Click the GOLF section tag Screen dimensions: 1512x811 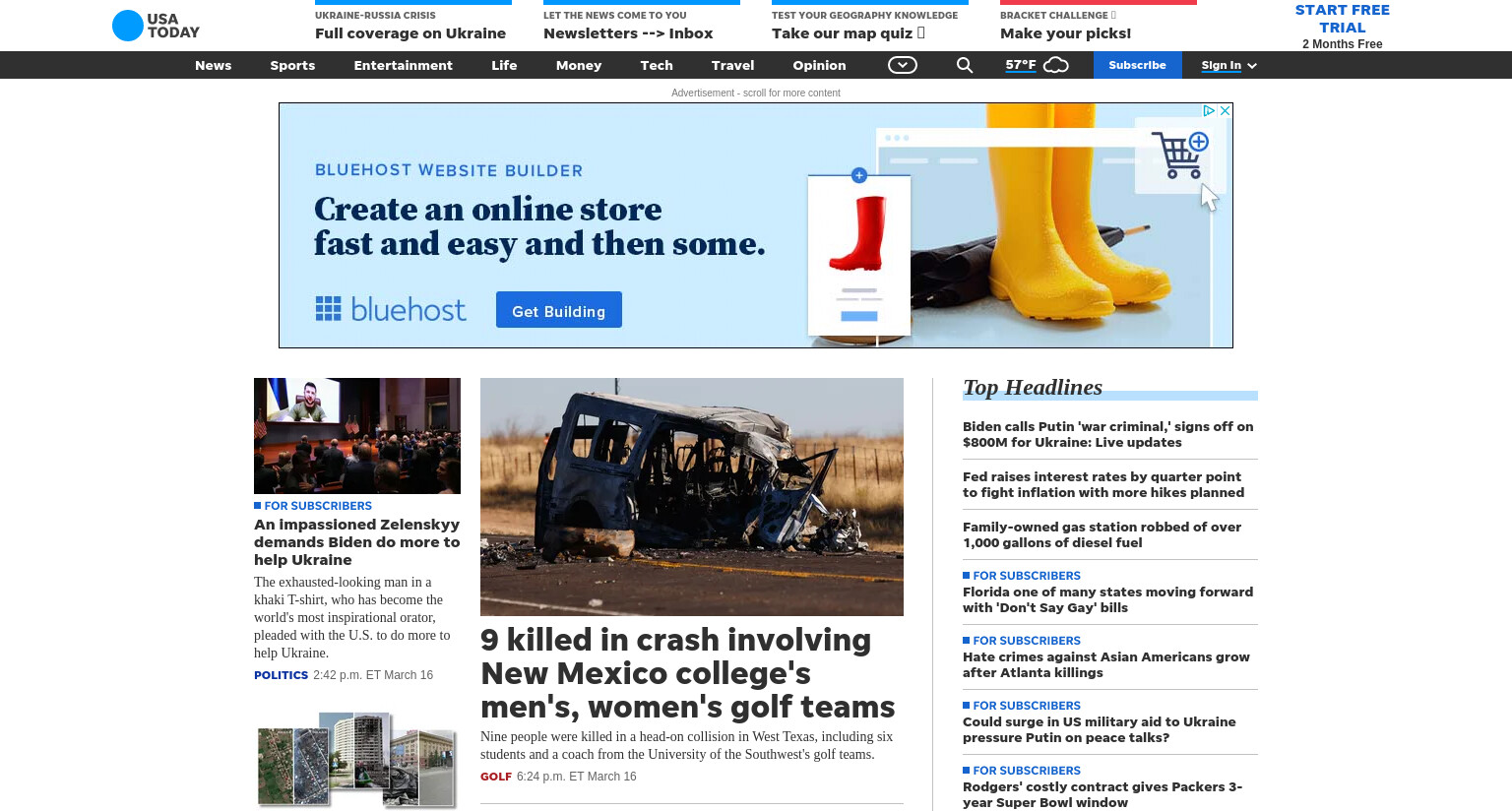click(496, 777)
